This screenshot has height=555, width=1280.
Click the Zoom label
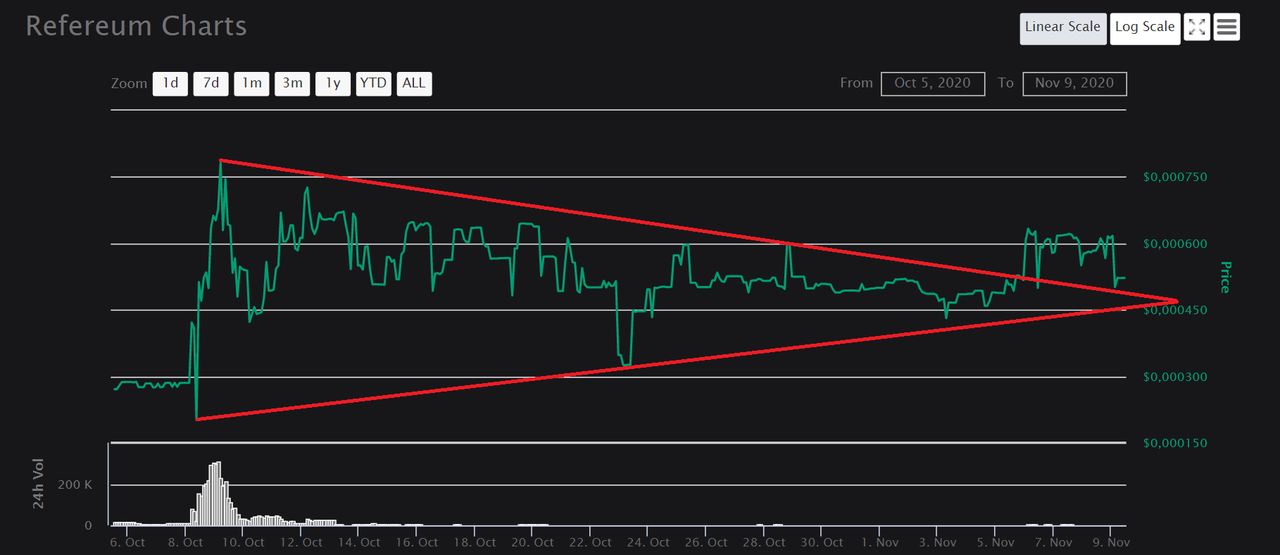pyautogui.click(x=129, y=83)
